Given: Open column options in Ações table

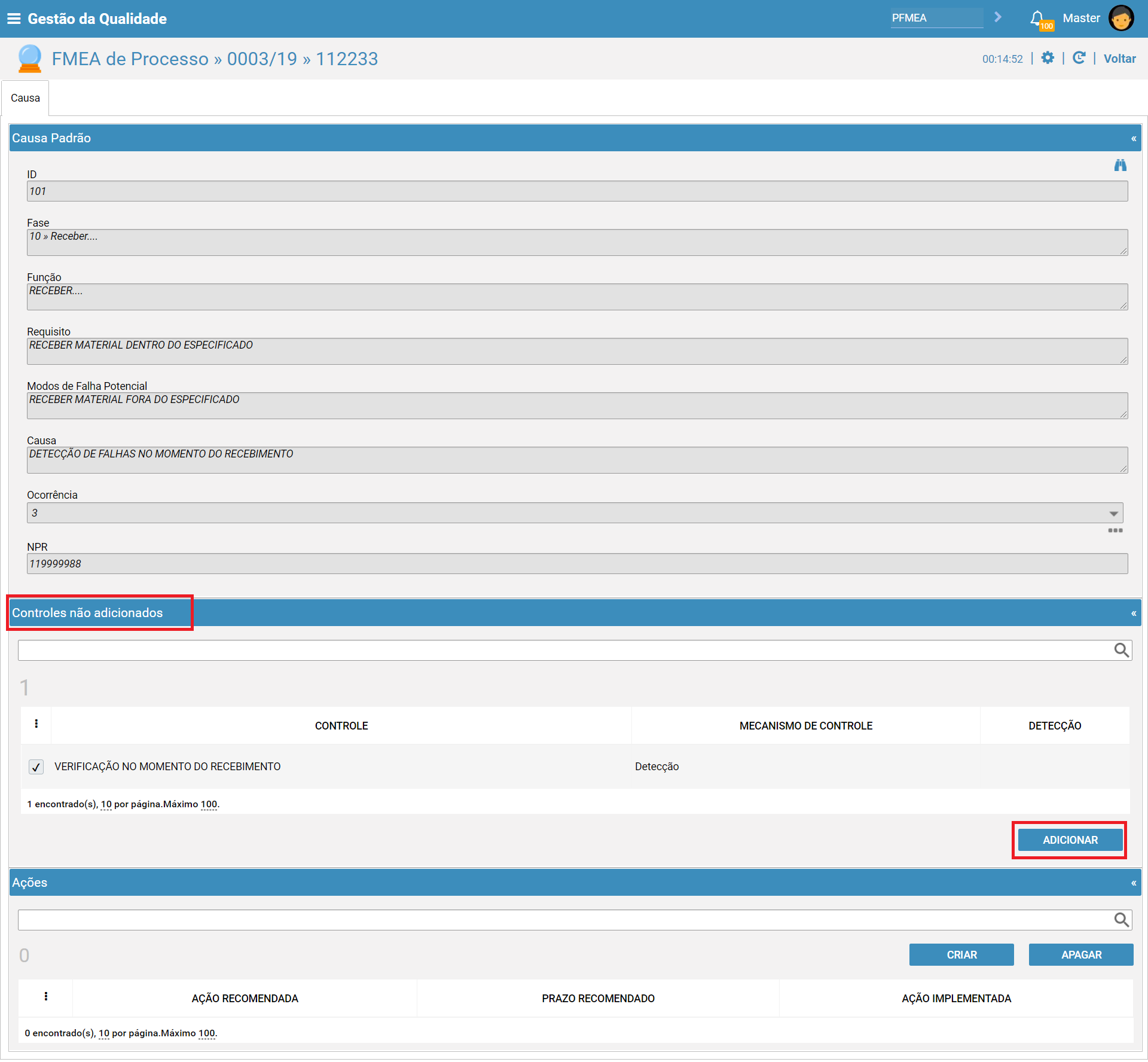Looking at the screenshot, I should (46, 996).
